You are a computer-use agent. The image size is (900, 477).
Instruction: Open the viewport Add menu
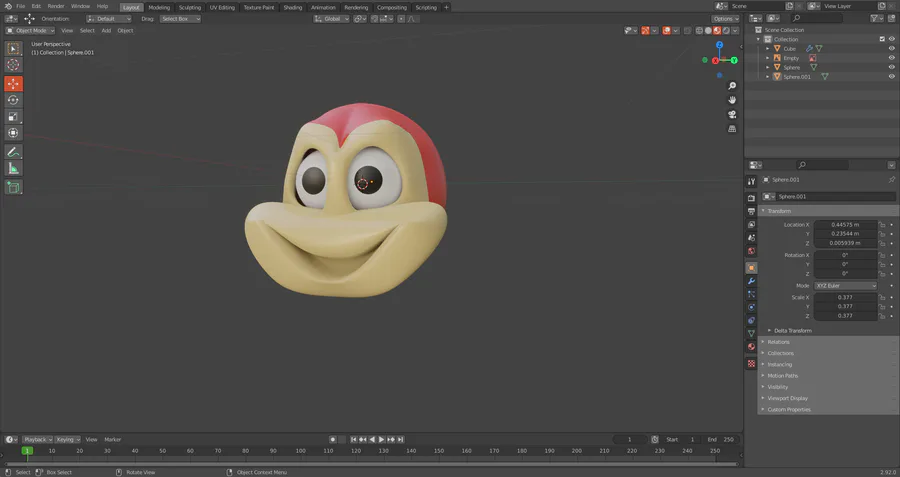pos(106,30)
